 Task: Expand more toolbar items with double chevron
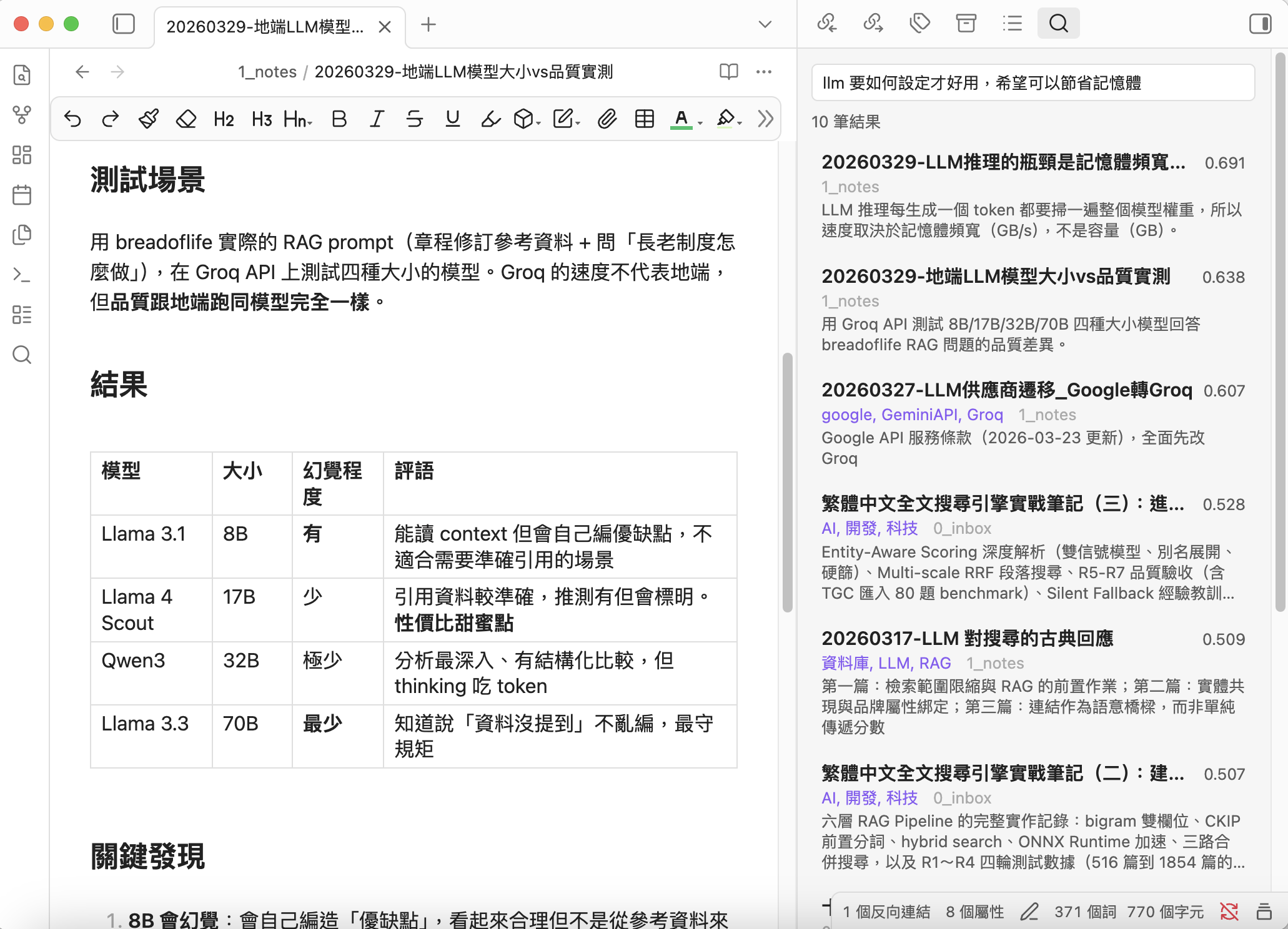tap(765, 119)
